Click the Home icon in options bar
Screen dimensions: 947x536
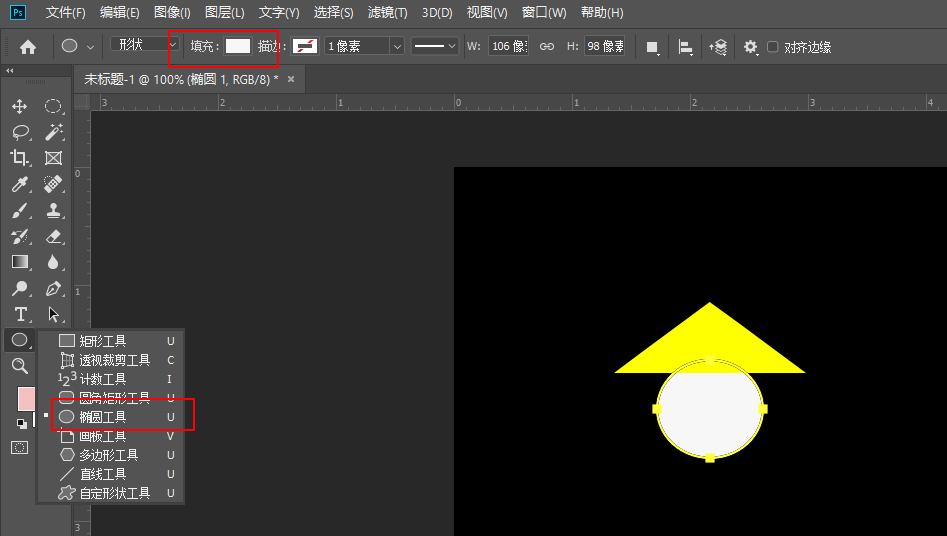tap(28, 47)
